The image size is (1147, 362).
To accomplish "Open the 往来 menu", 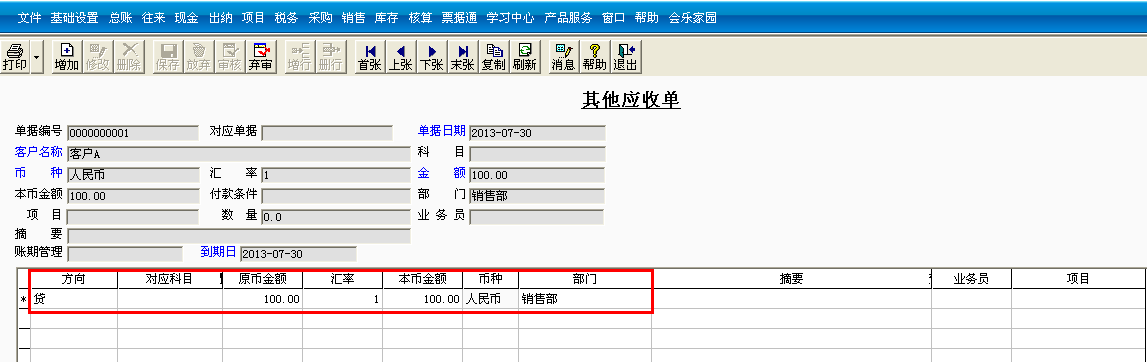I will [153, 18].
